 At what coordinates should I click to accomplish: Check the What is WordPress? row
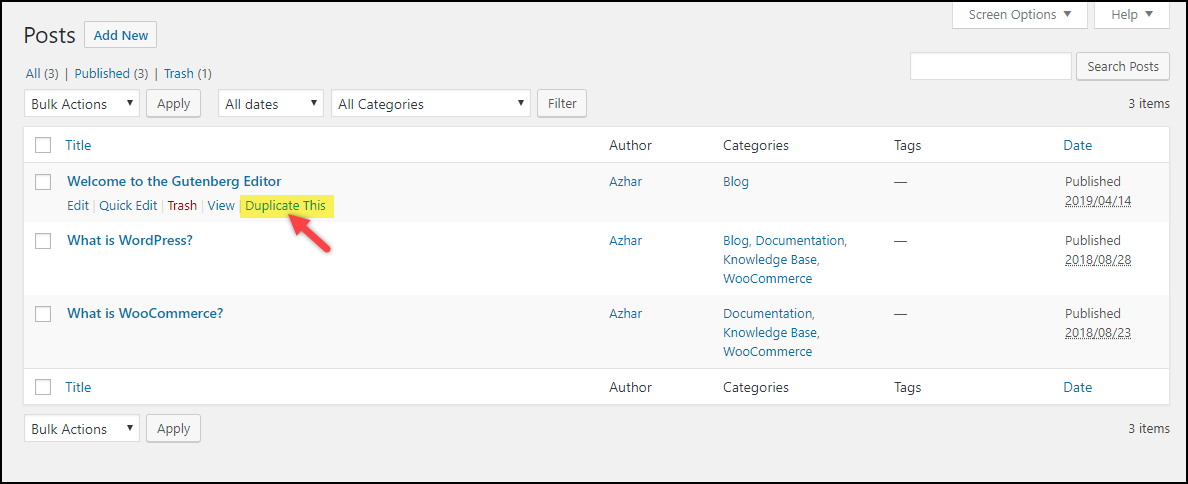(43, 241)
